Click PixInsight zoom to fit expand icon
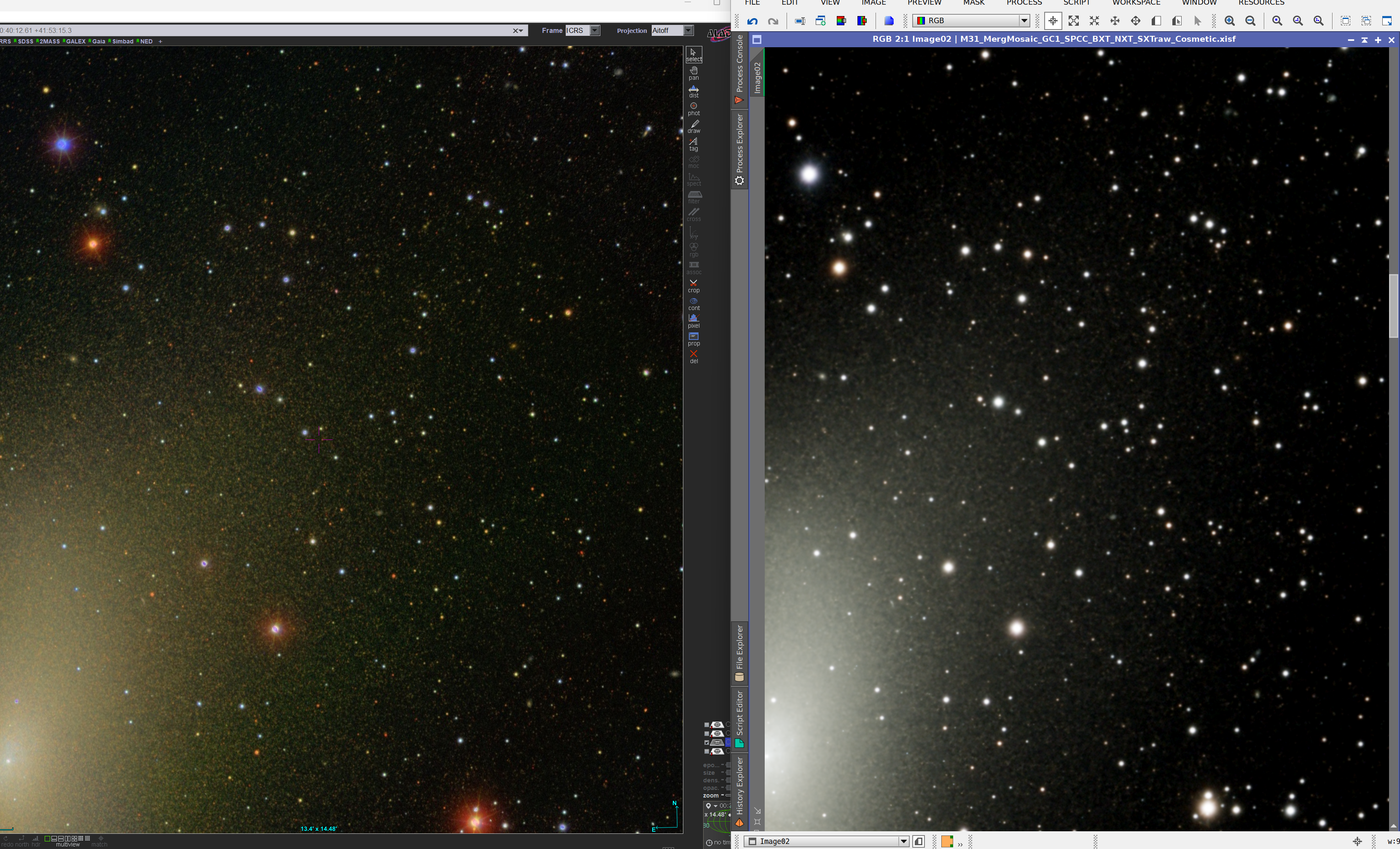 tap(1073, 21)
